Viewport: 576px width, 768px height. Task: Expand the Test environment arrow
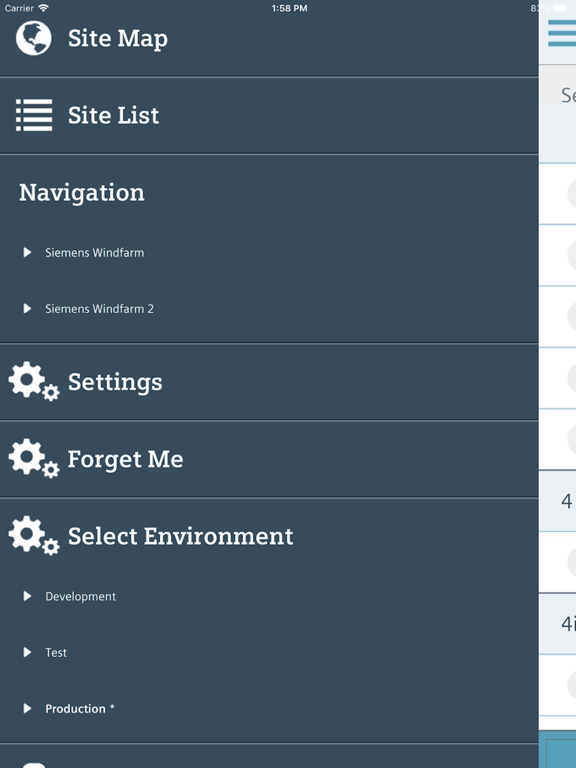pyautogui.click(x=27, y=652)
